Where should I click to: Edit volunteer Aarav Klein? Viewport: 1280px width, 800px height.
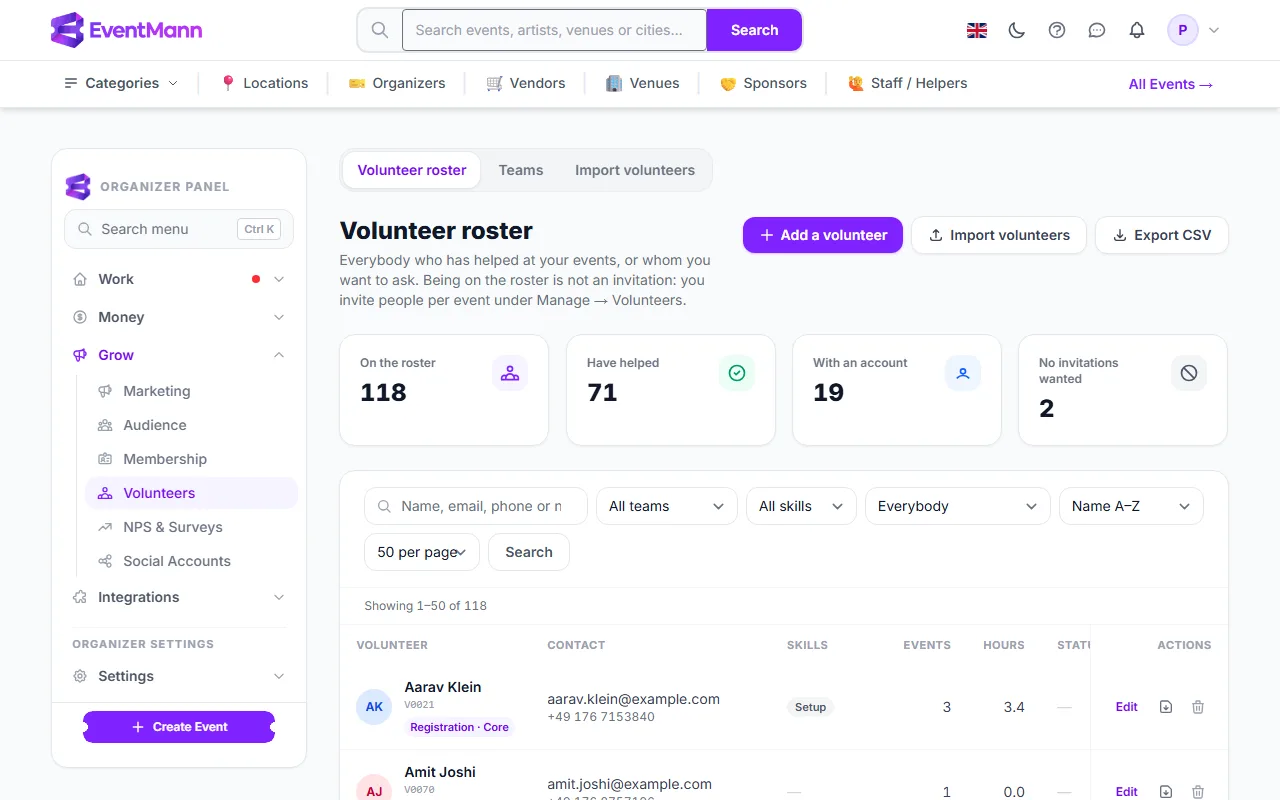click(x=1127, y=707)
